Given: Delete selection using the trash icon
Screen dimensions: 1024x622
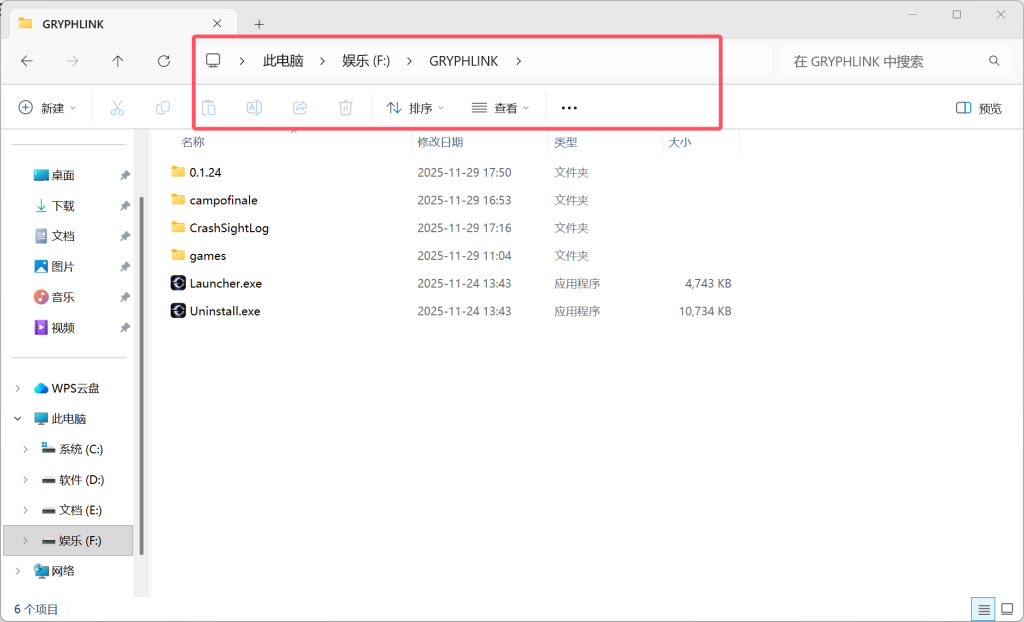Looking at the screenshot, I should (x=345, y=107).
